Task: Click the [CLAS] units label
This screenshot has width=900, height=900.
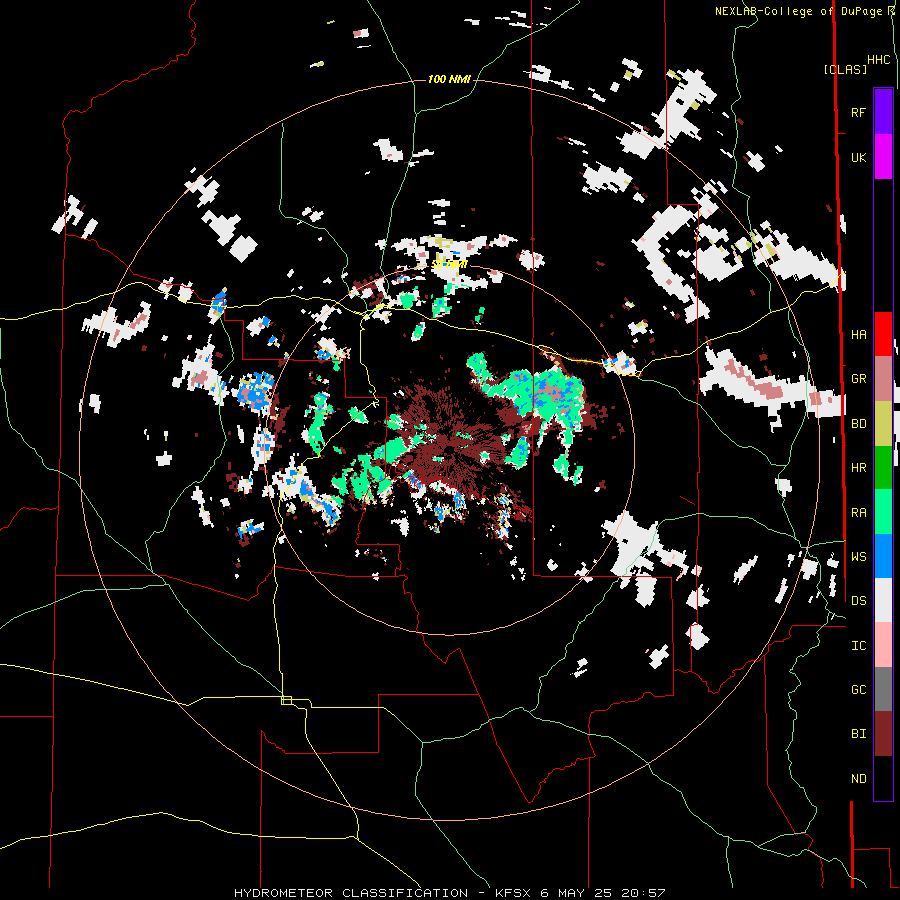Action: [x=845, y=69]
